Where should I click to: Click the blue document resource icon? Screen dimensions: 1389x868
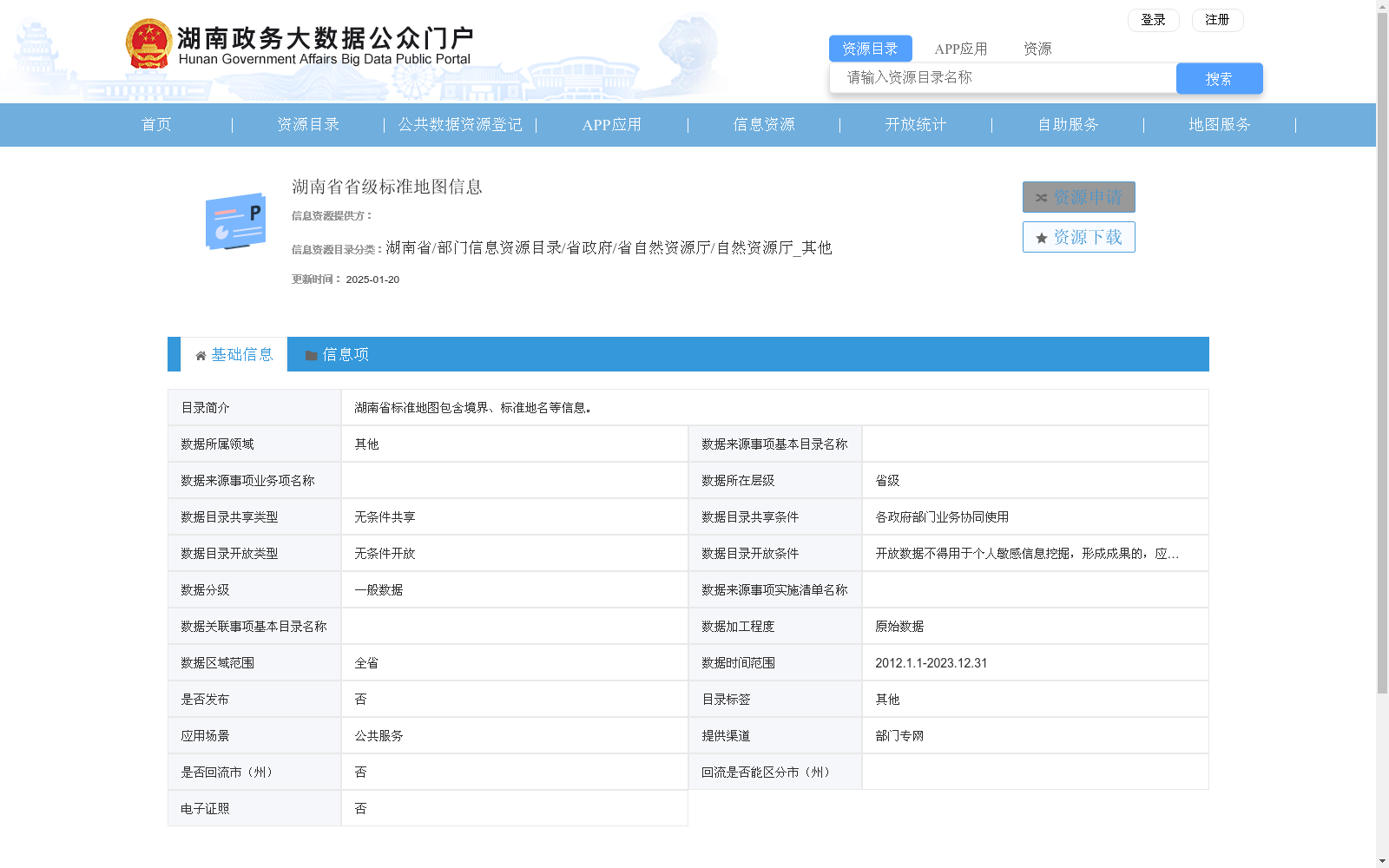[235, 221]
